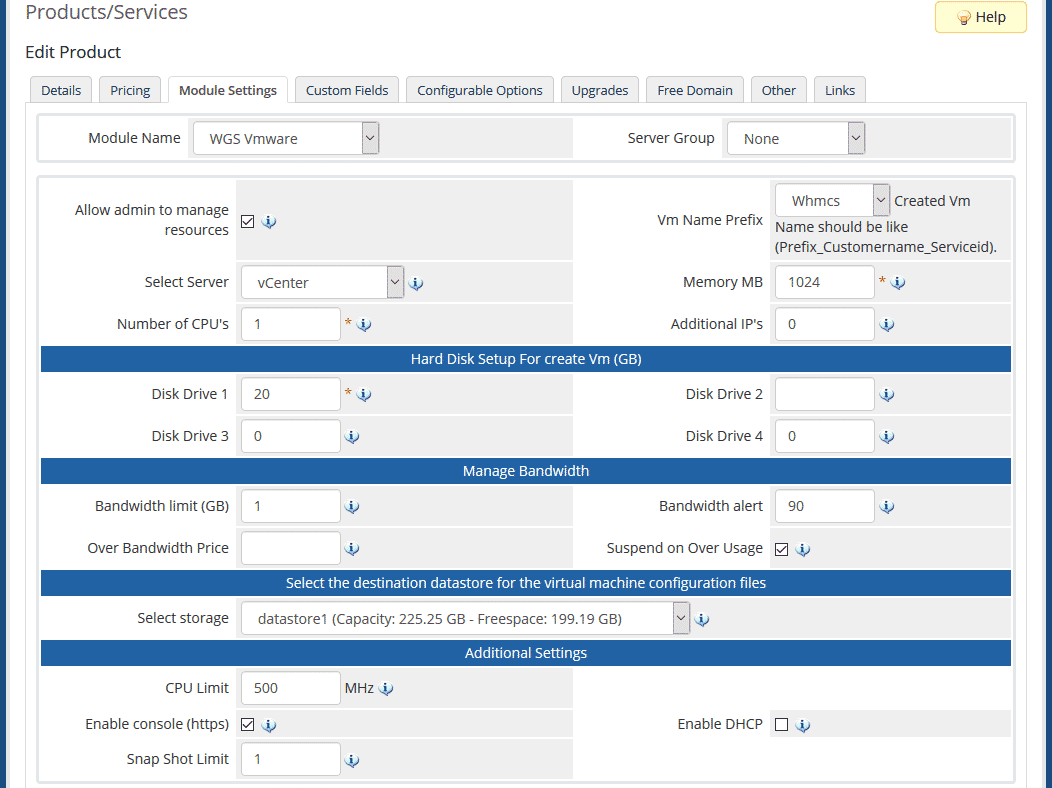The width and height of the screenshot is (1052, 788).
Task: Open the tooltip icon next to Number of CPU's
Action: coord(364,324)
